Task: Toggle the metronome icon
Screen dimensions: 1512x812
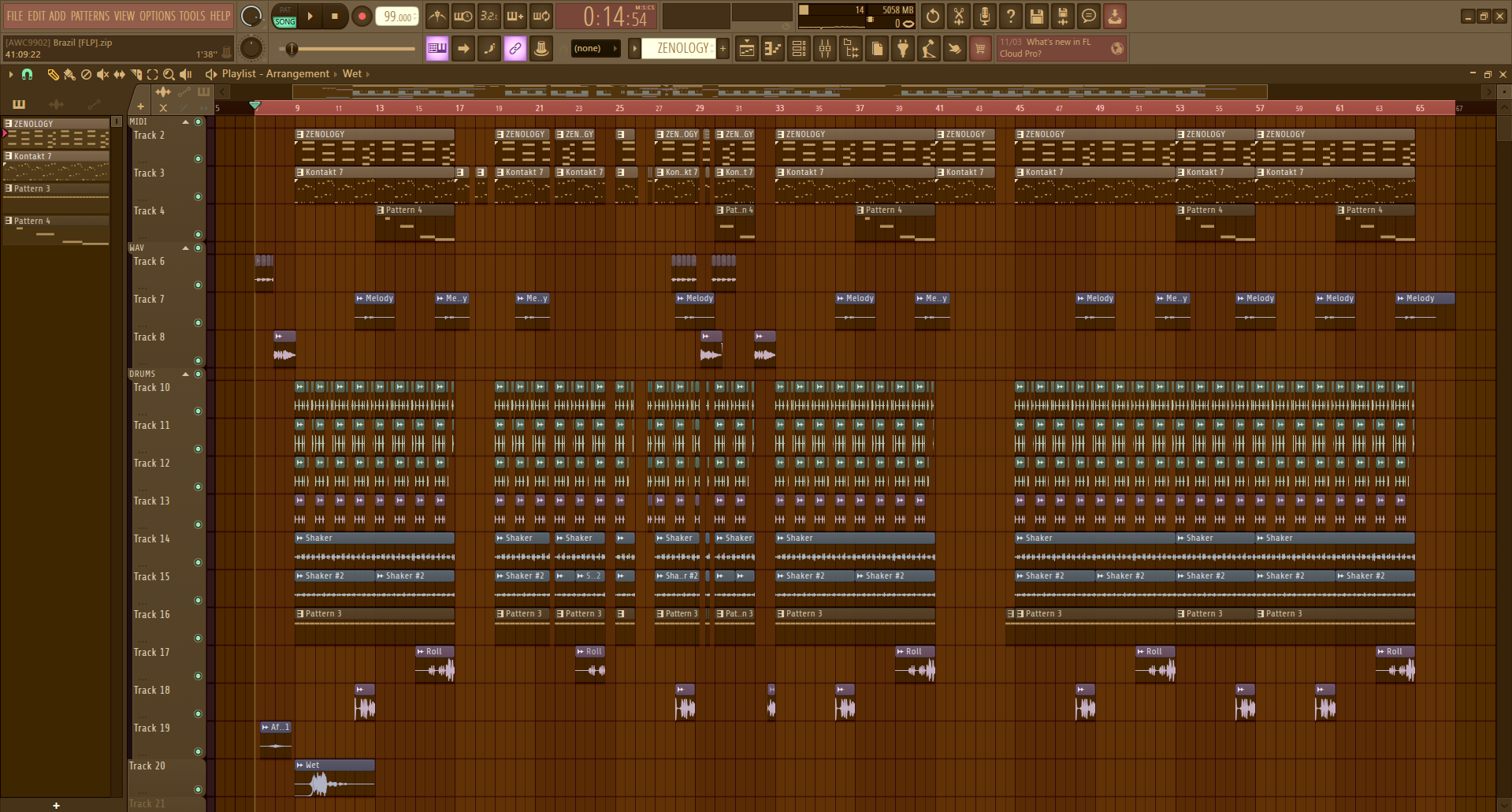Action: [437, 16]
